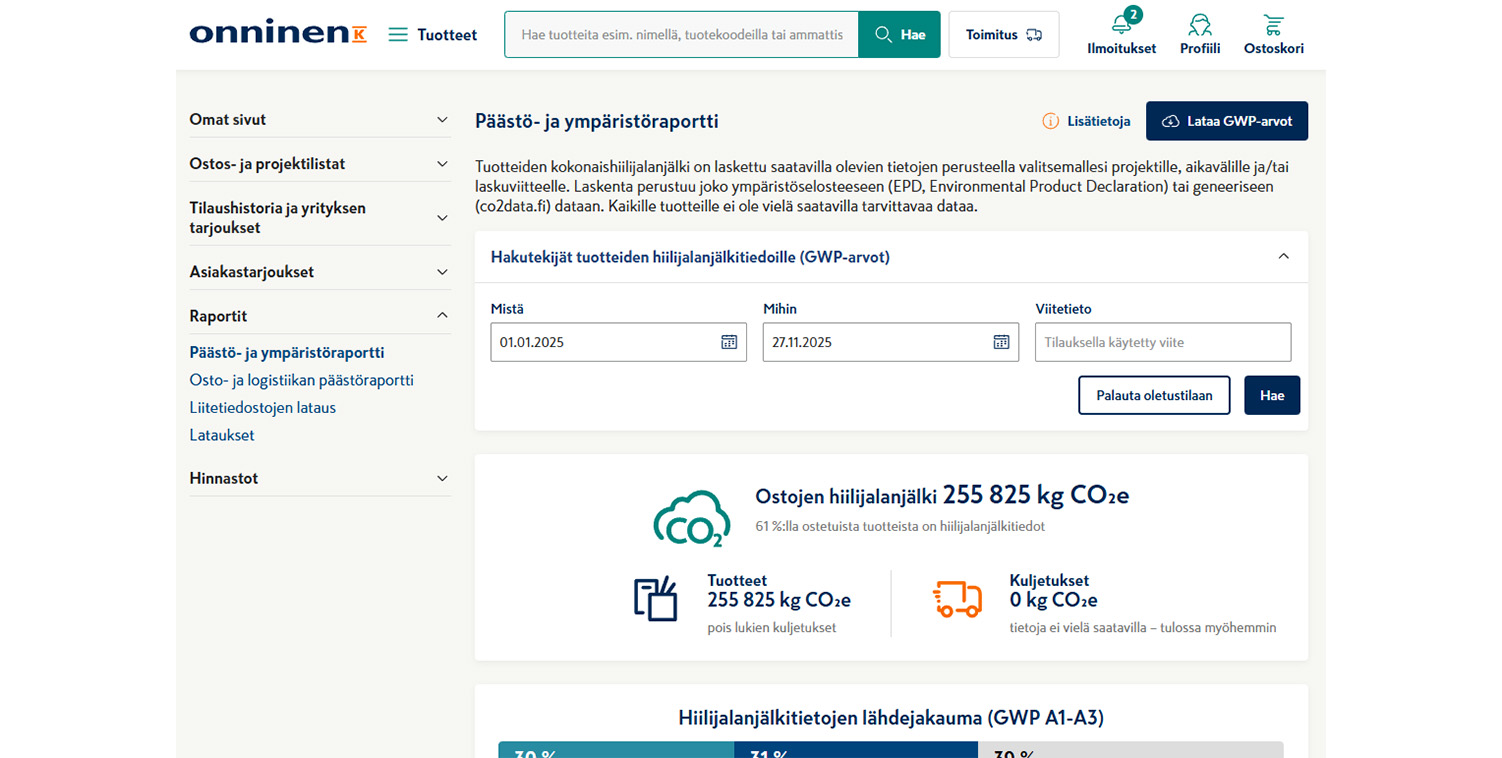Focus the product search field
1502x758 pixels.
pyautogui.click(x=682, y=34)
